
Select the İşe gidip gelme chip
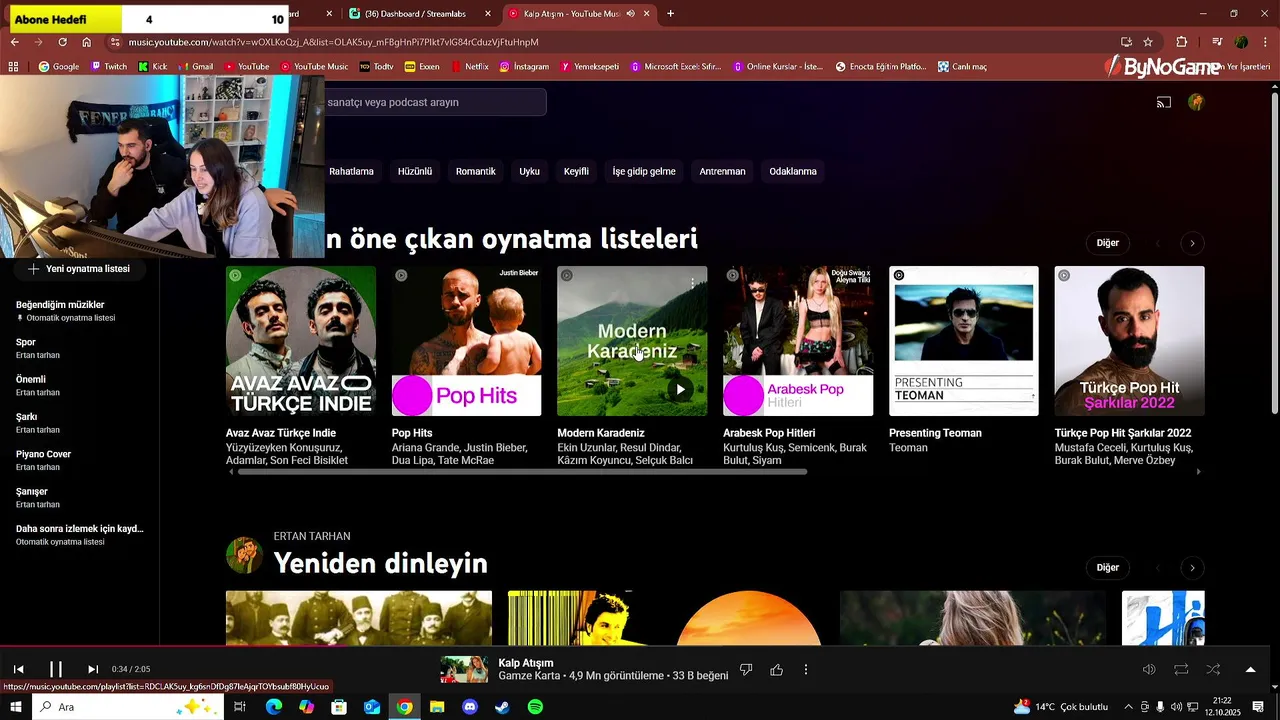click(644, 171)
